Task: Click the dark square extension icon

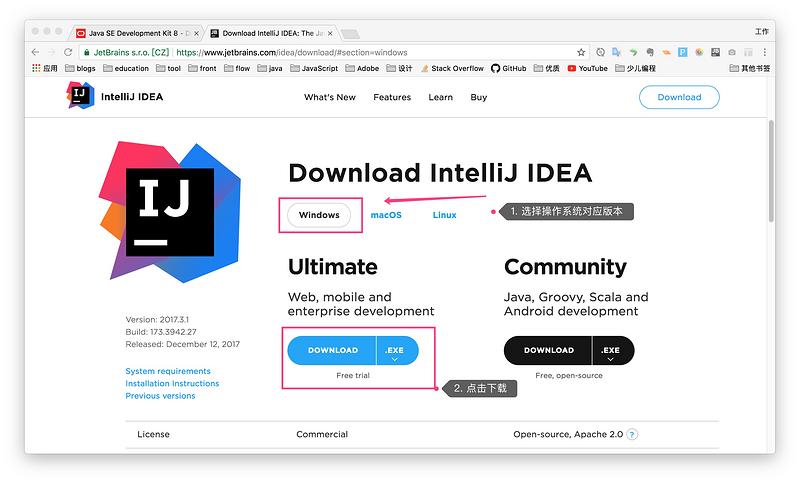Action: (x=715, y=52)
